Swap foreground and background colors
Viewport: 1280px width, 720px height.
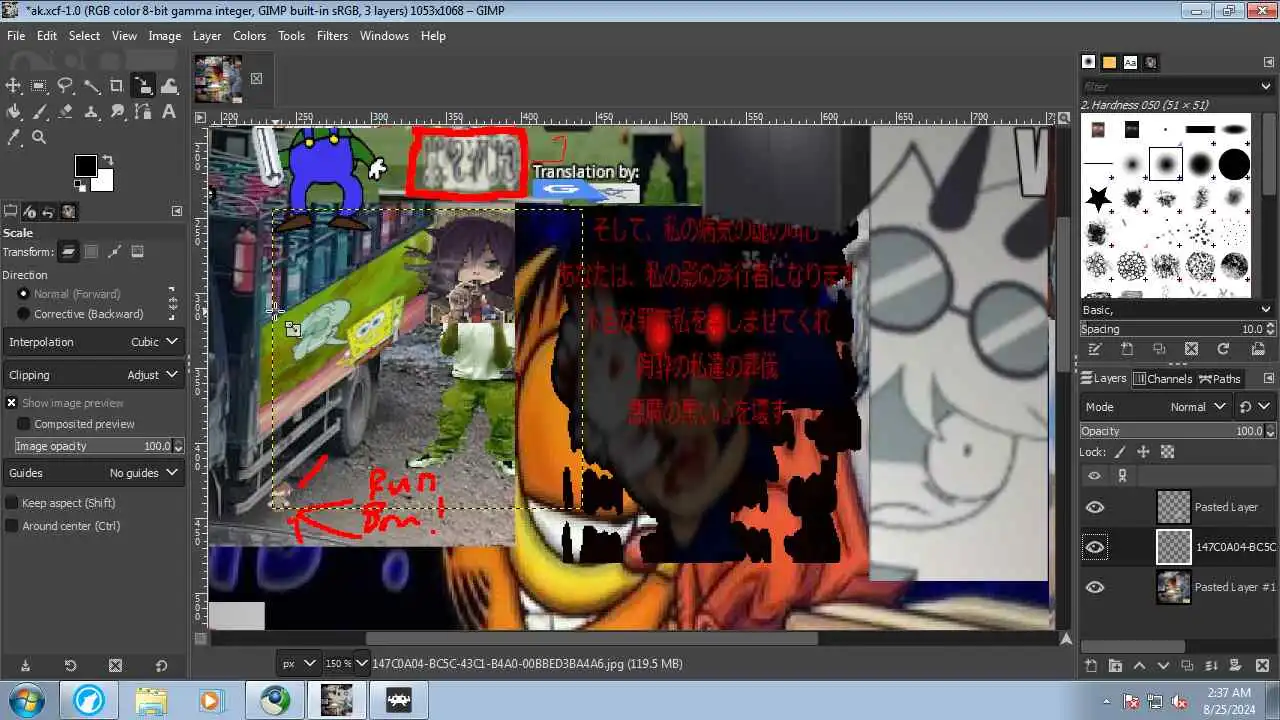[x=107, y=160]
